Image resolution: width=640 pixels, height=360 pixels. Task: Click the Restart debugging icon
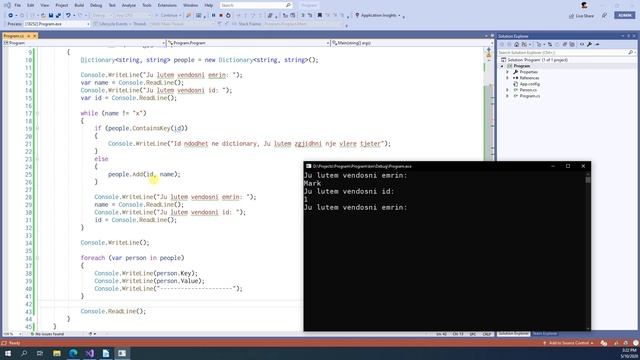click(x=228, y=16)
